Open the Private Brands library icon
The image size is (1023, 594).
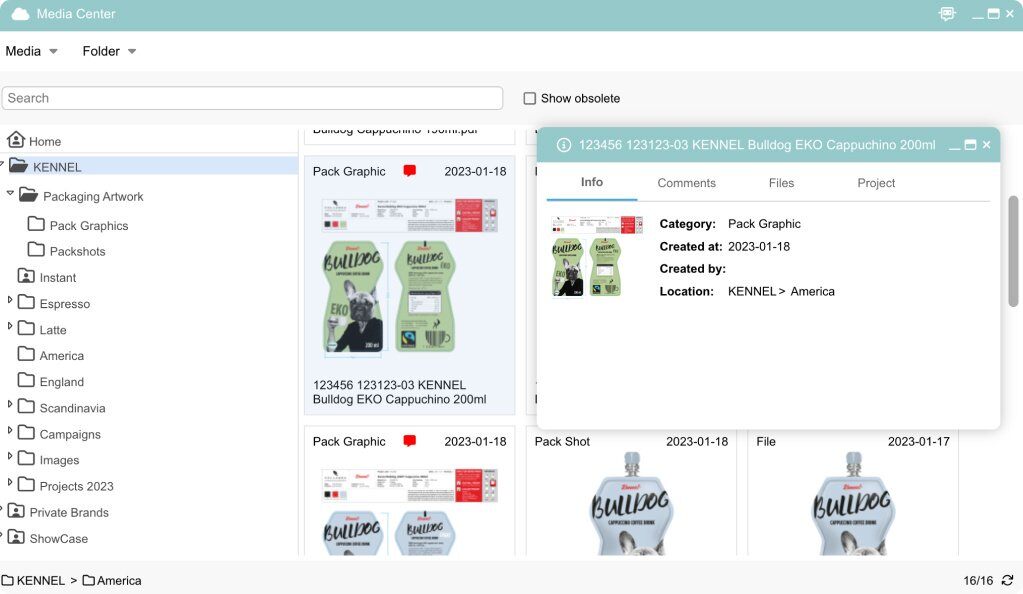(16, 512)
